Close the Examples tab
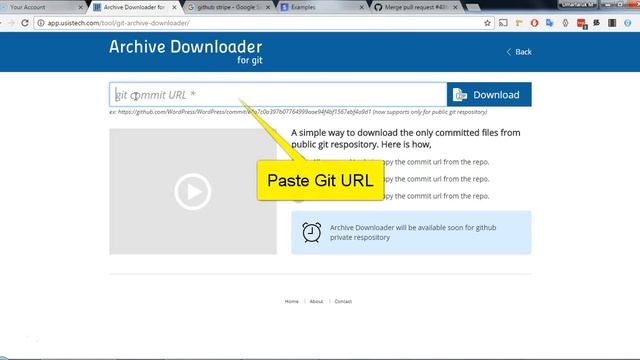Viewport: 640px width, 360px height. pyautogui.click(x=362, y=7)
